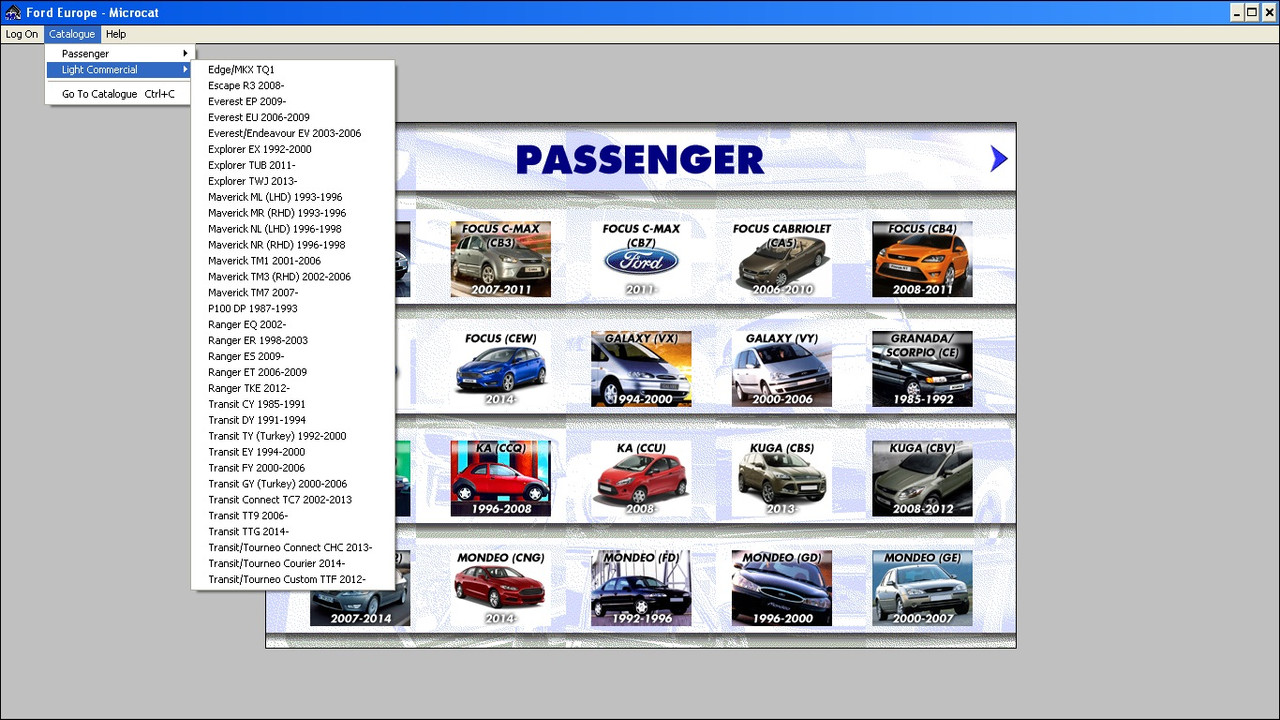Open the blue Focus (CEW) 2014 thumbnail
The width and height of the screenshot is (1280, 720).
point(500,369)
